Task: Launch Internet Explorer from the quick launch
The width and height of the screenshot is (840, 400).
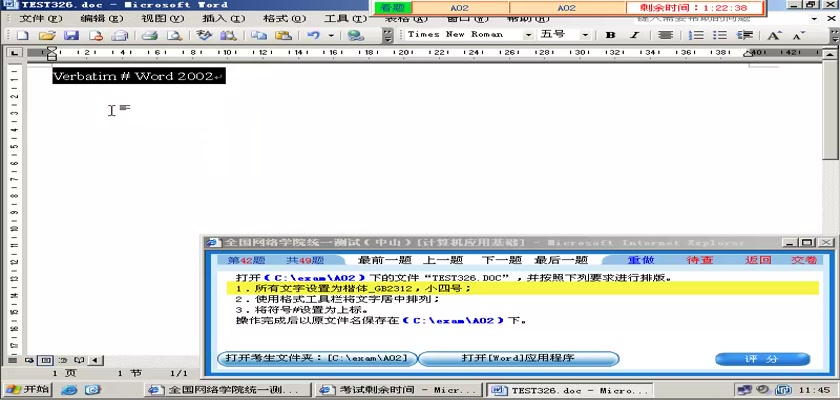Action: point(70,390)
